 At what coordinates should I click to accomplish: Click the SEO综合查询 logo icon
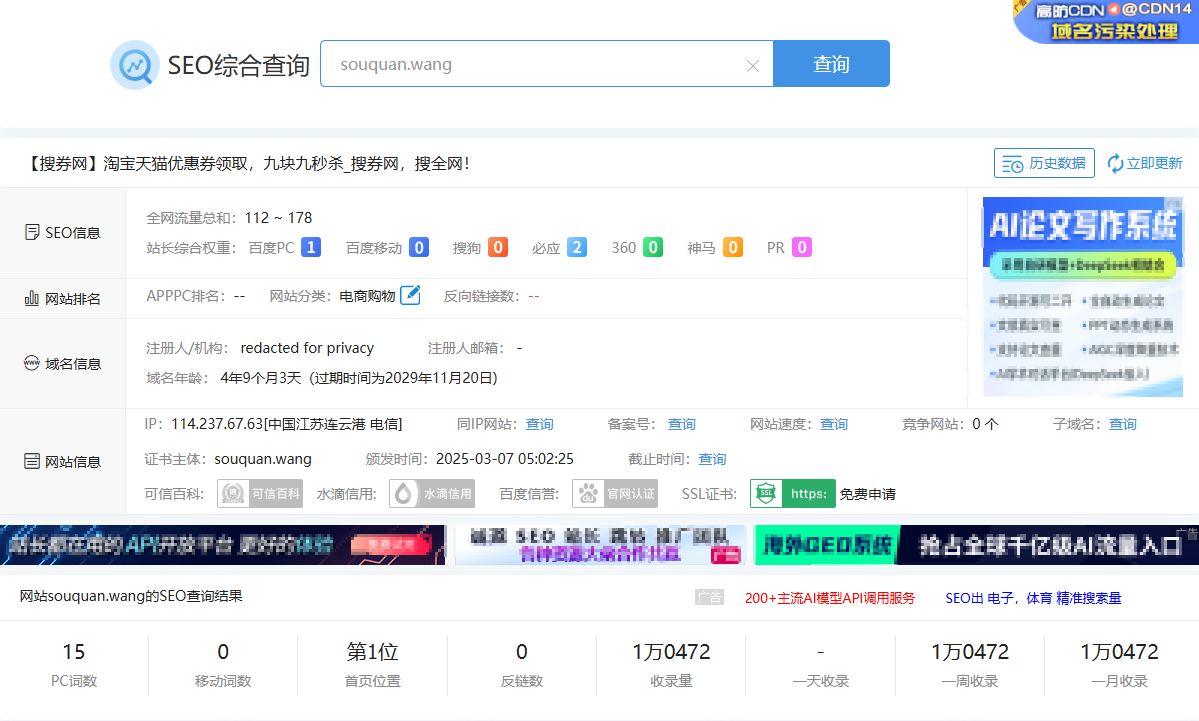point(135,65)
